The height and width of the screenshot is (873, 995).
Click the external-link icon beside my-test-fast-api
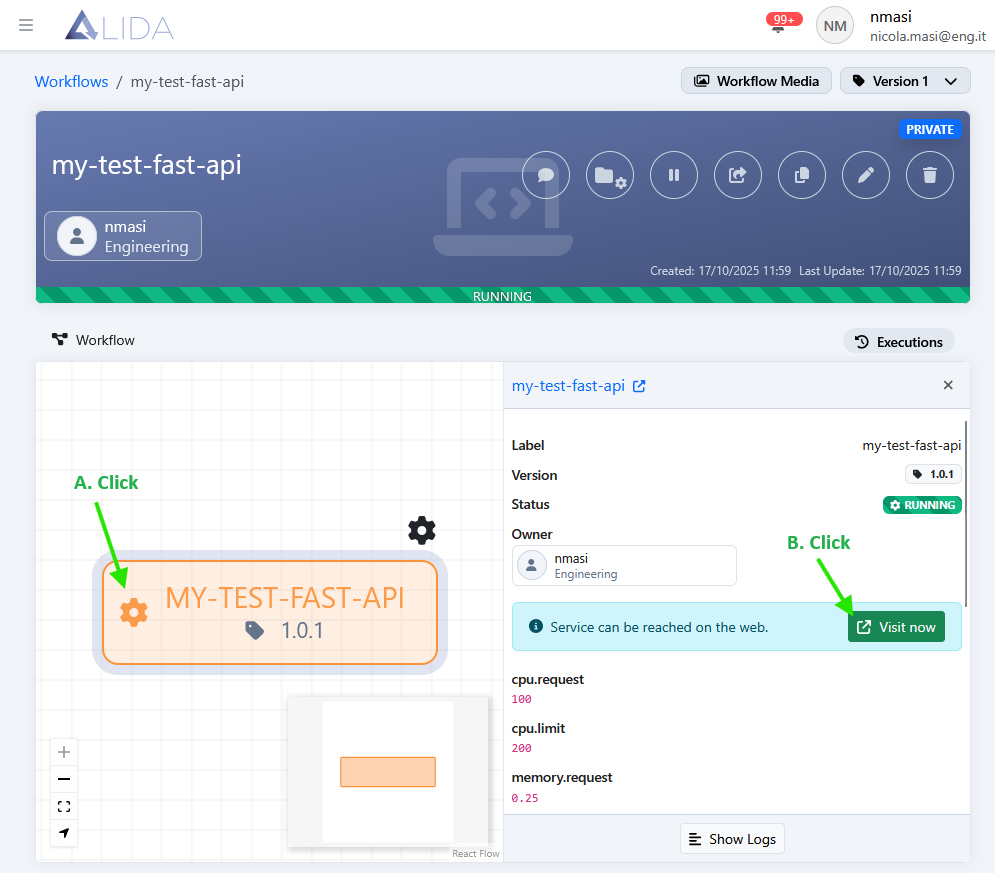(639, 386)
